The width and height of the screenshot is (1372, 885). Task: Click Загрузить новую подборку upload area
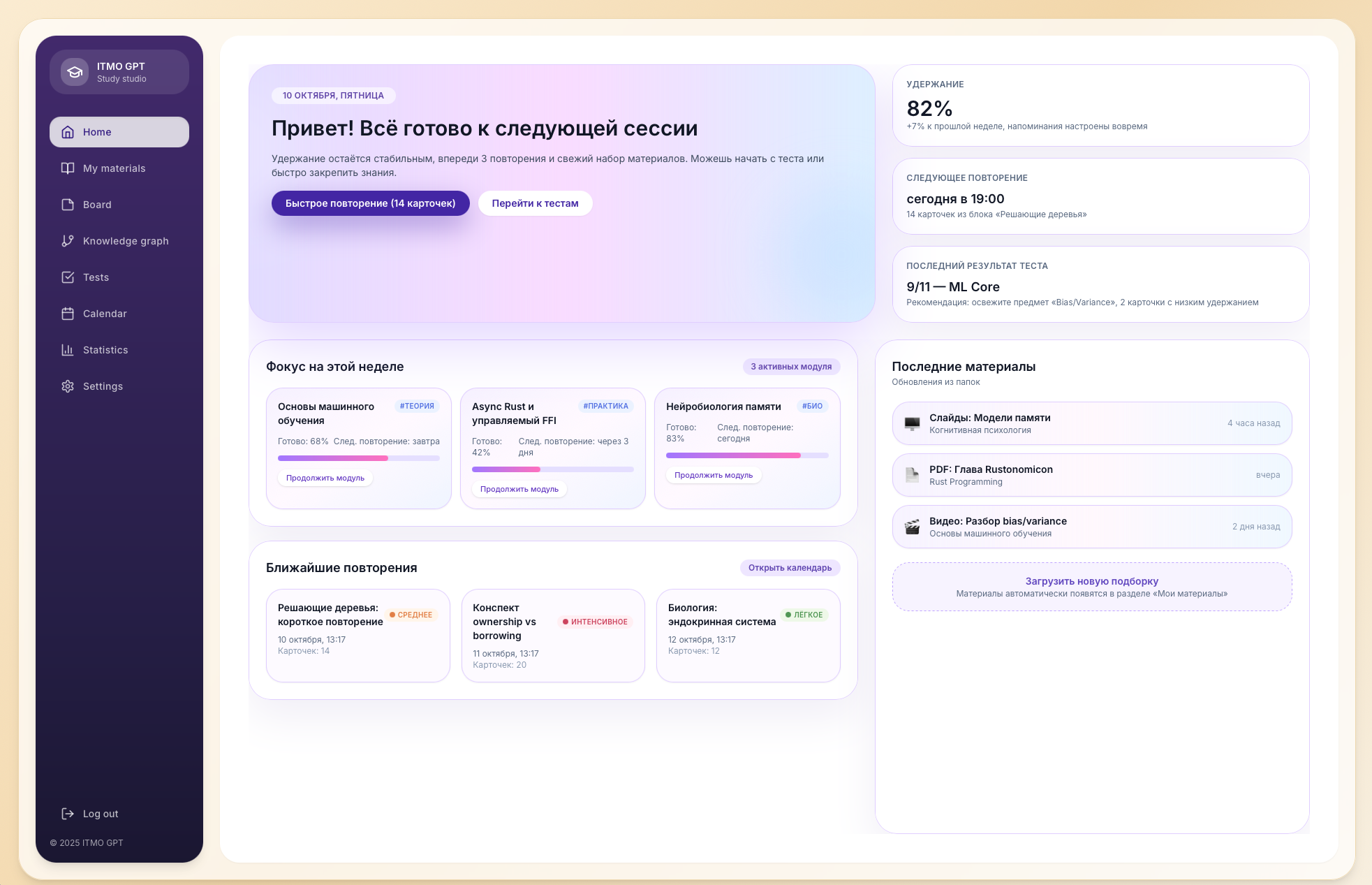(x=1091, y=587)
